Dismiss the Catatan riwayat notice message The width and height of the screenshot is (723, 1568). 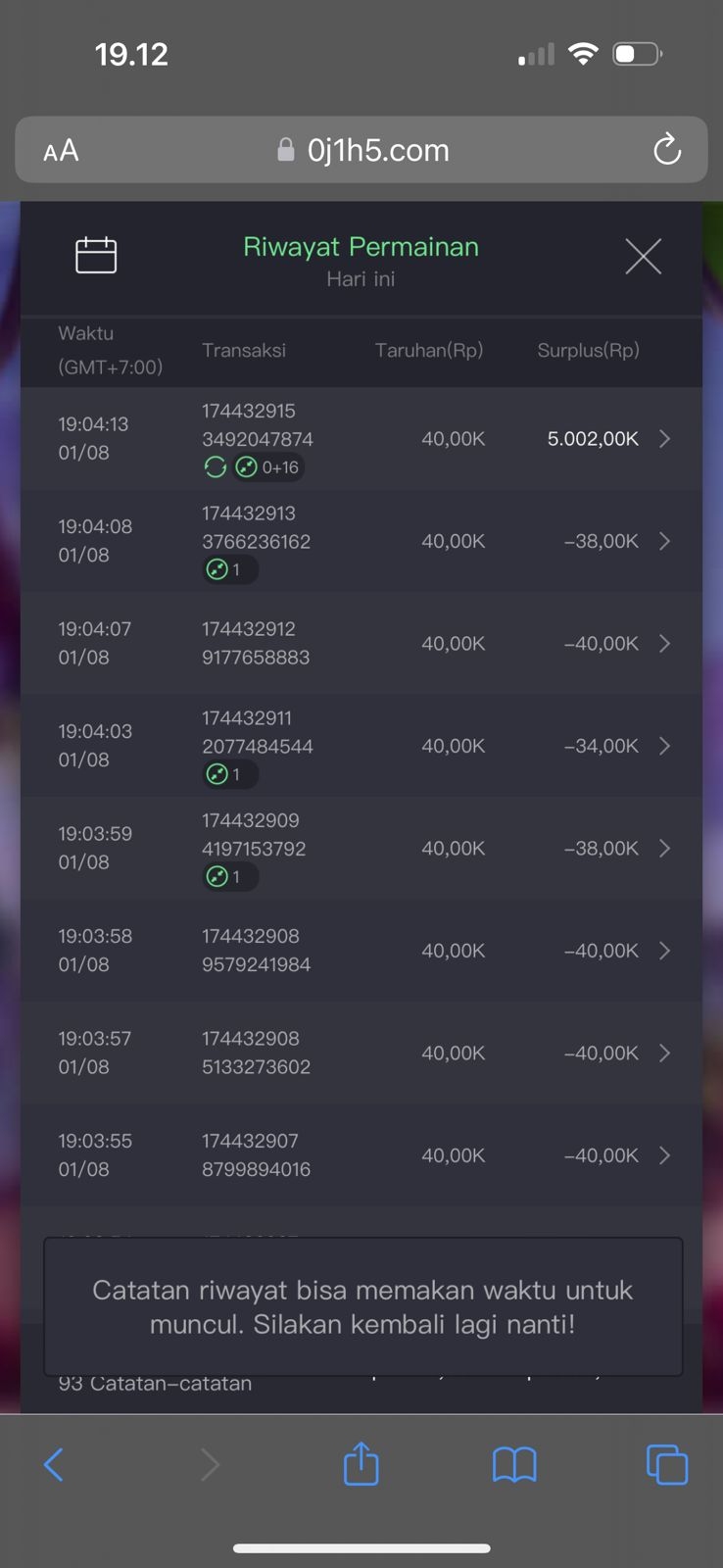coord(362,1306)
